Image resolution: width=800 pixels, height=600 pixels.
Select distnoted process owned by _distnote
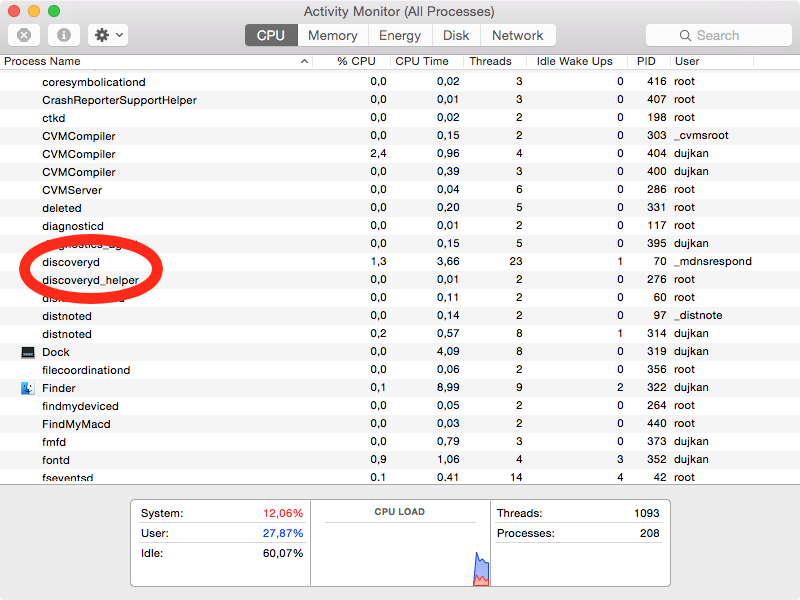point(400,316)
